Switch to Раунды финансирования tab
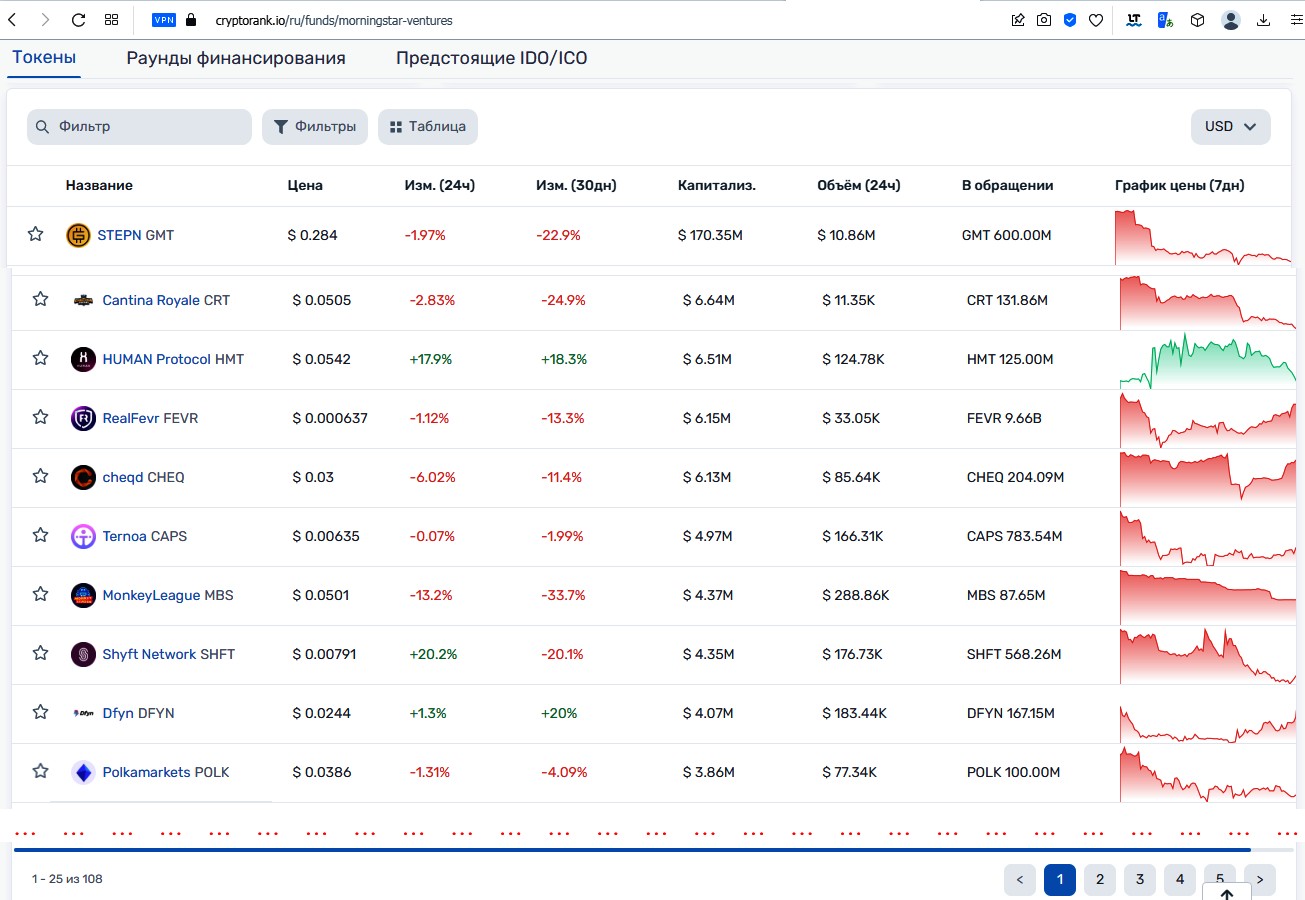This screenshot has width=1305, height=900. point(236,58)
